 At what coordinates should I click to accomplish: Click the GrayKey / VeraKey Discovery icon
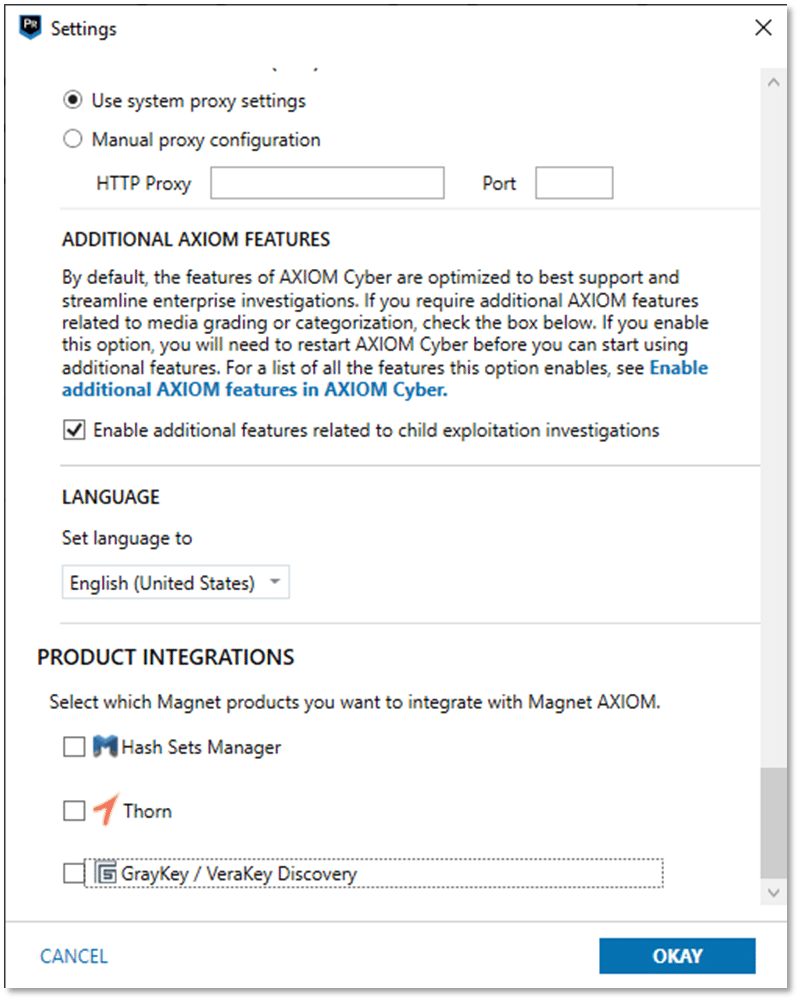106,873
